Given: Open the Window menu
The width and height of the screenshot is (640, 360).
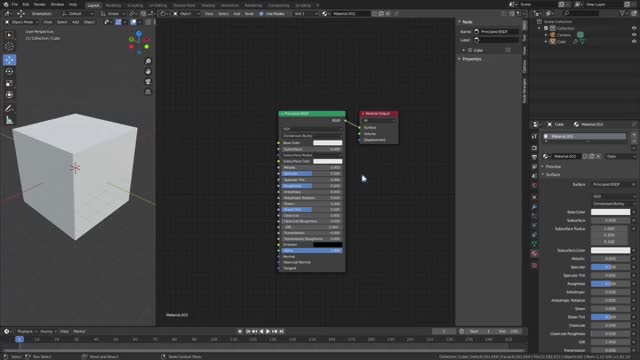Looking at the screenshot, I should tap(57, 4).
